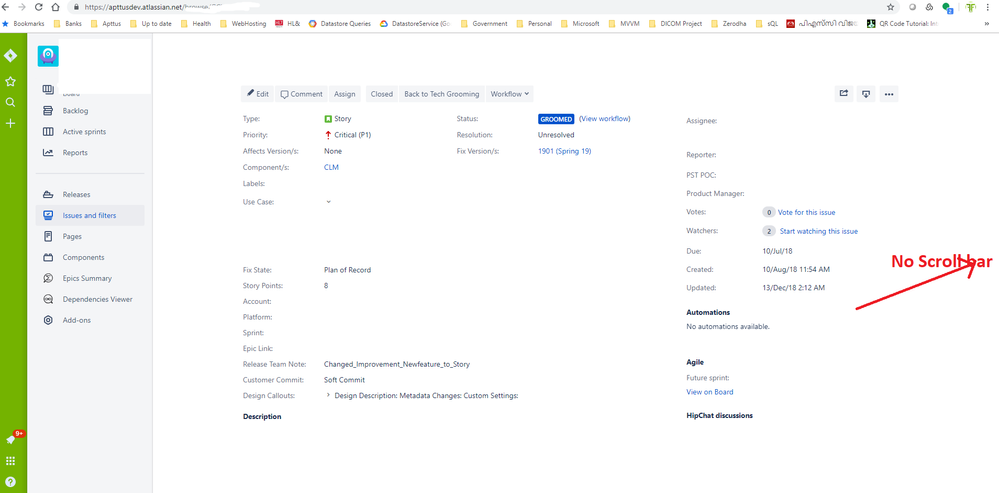Screen dimensions: 999x493
Task: Open the Zerodha bookmark folder
Action: coord(728,24)
